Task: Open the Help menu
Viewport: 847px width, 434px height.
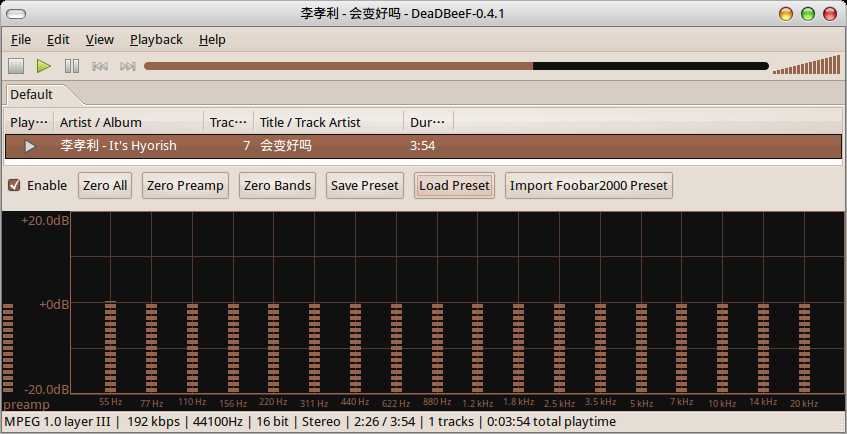Action: pyautogui.click(x=212, y=39)
